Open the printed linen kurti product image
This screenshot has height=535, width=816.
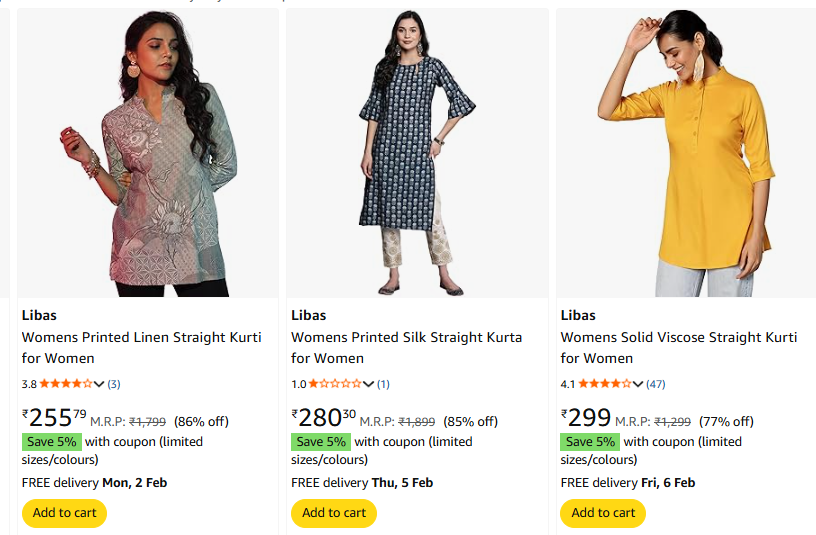pos(147,155)
